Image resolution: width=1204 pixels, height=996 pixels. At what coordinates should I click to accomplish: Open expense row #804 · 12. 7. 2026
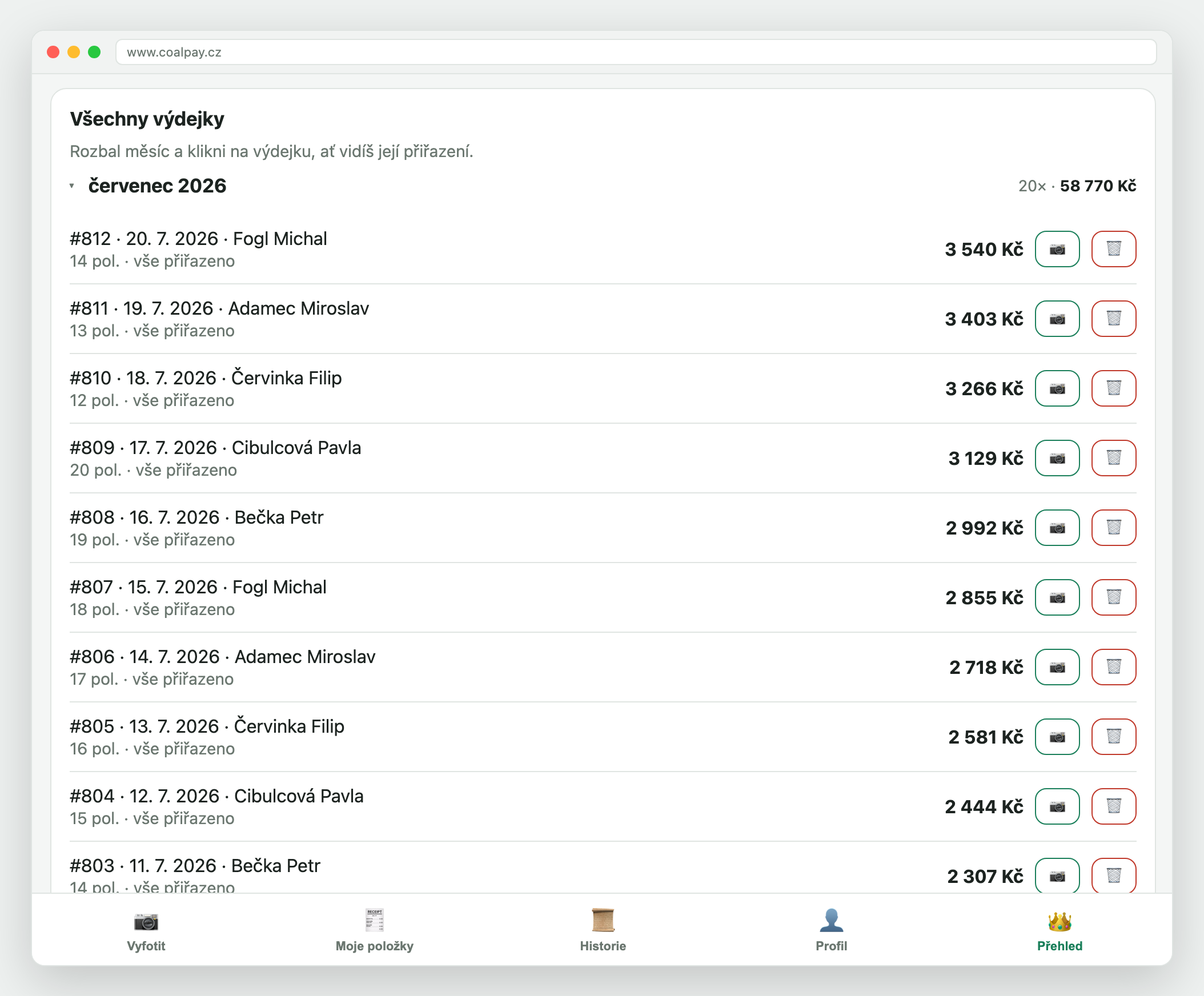(603, 807)
